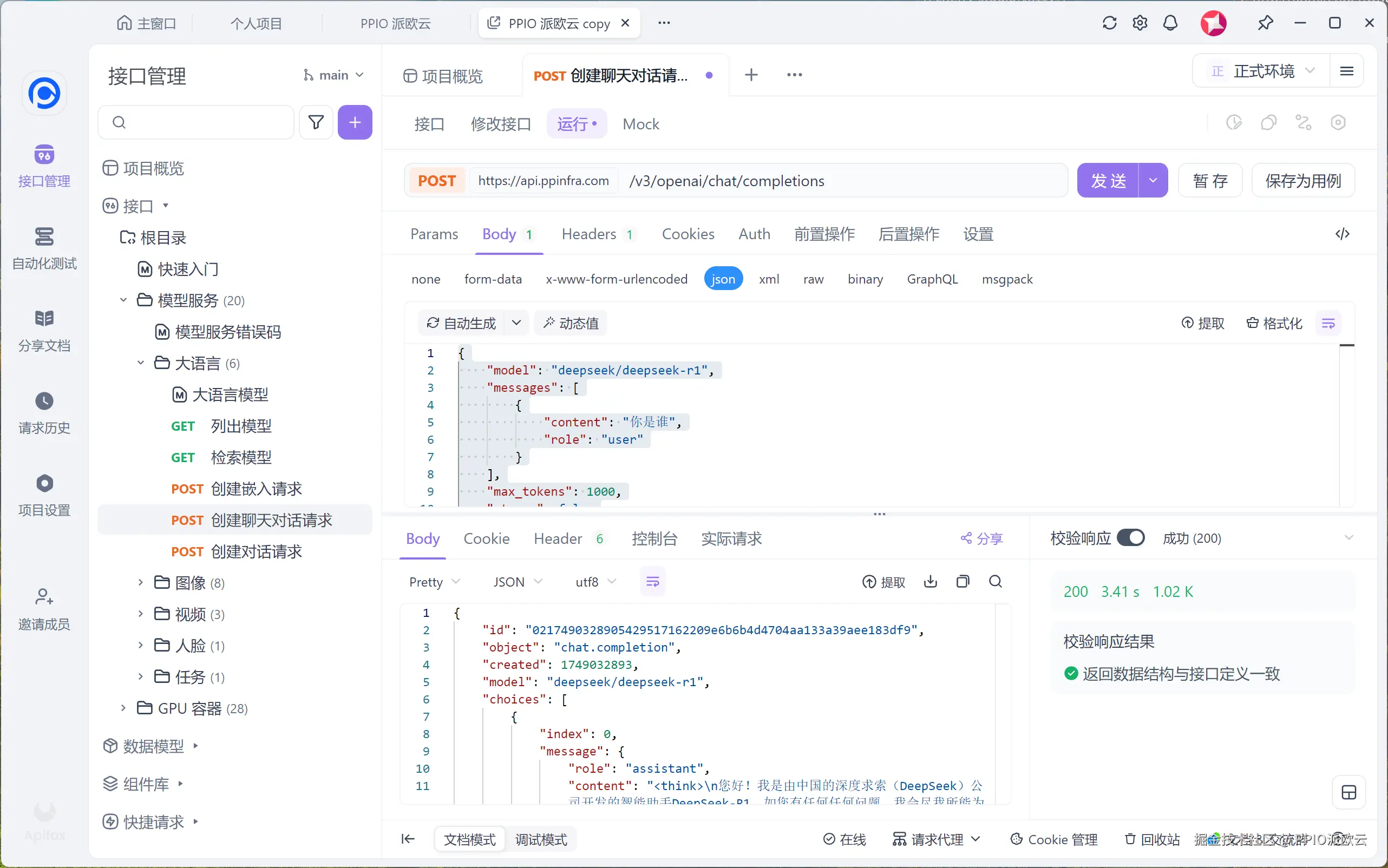
Task: Open the dropdown arrow next to 发送
Action: [1153, 181]
